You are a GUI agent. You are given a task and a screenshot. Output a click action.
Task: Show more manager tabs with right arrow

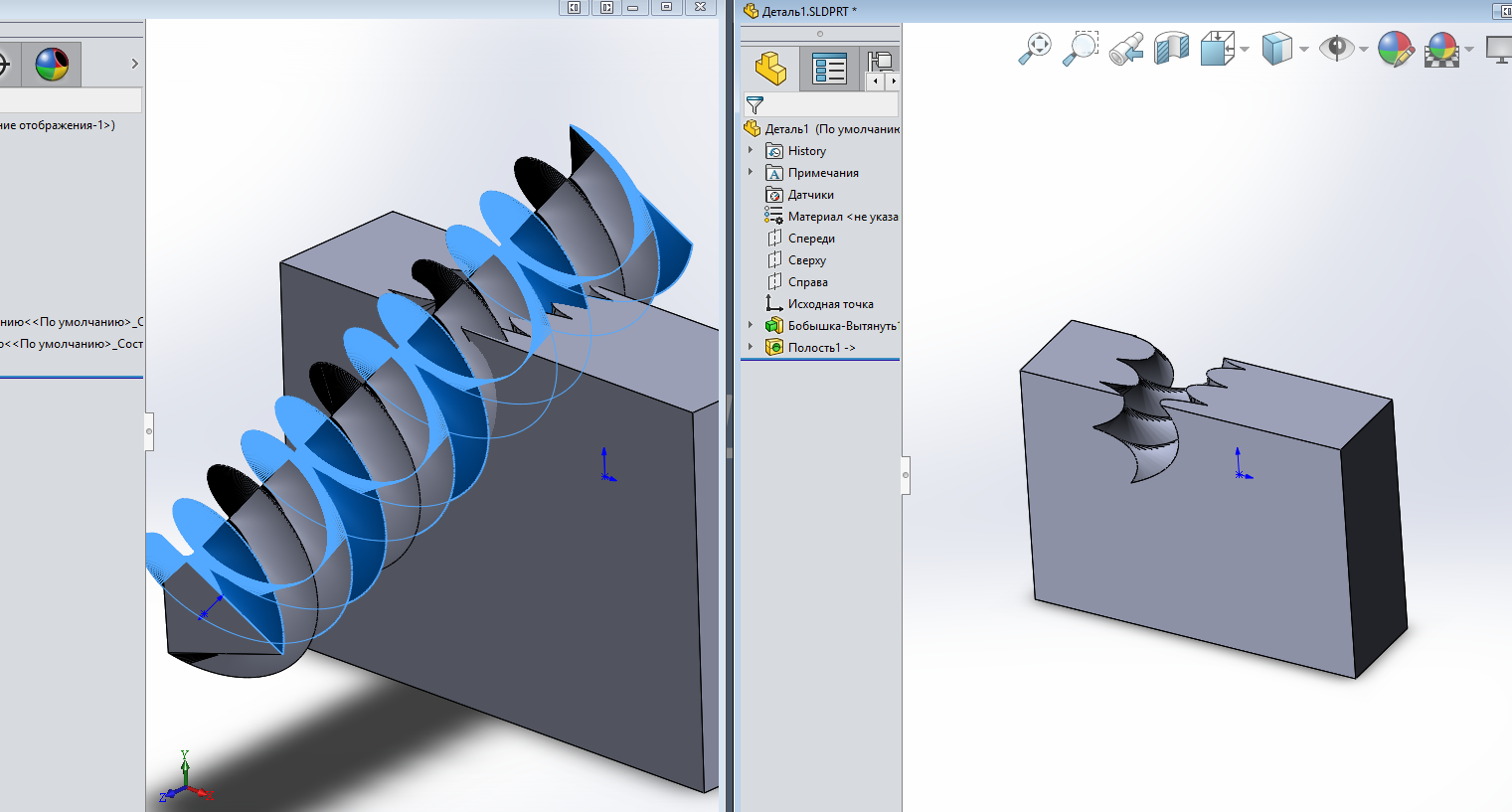tap(893, 81)
